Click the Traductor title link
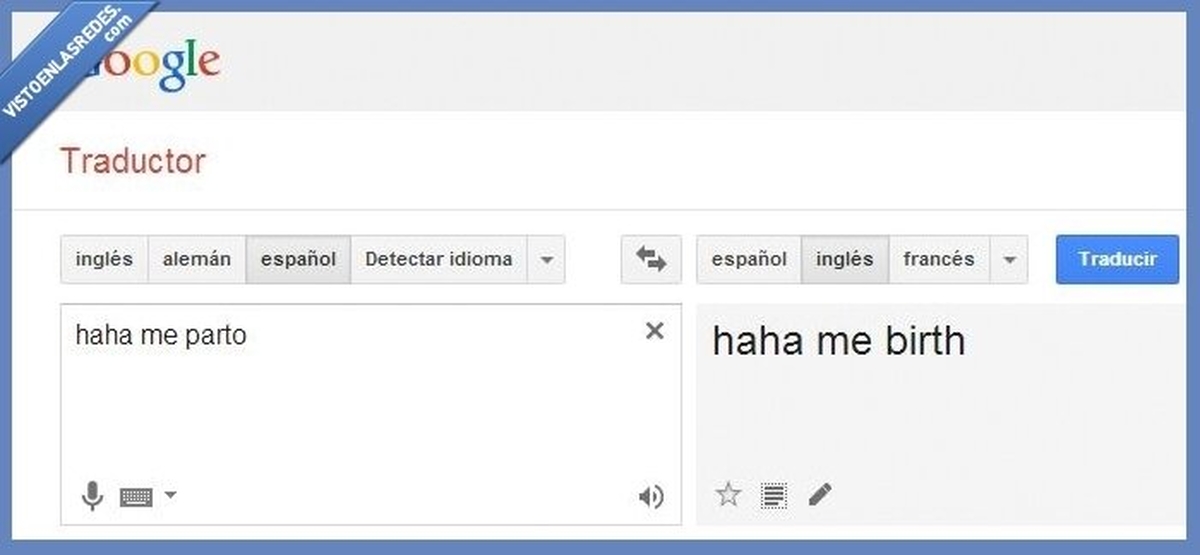 pos(133,161)
